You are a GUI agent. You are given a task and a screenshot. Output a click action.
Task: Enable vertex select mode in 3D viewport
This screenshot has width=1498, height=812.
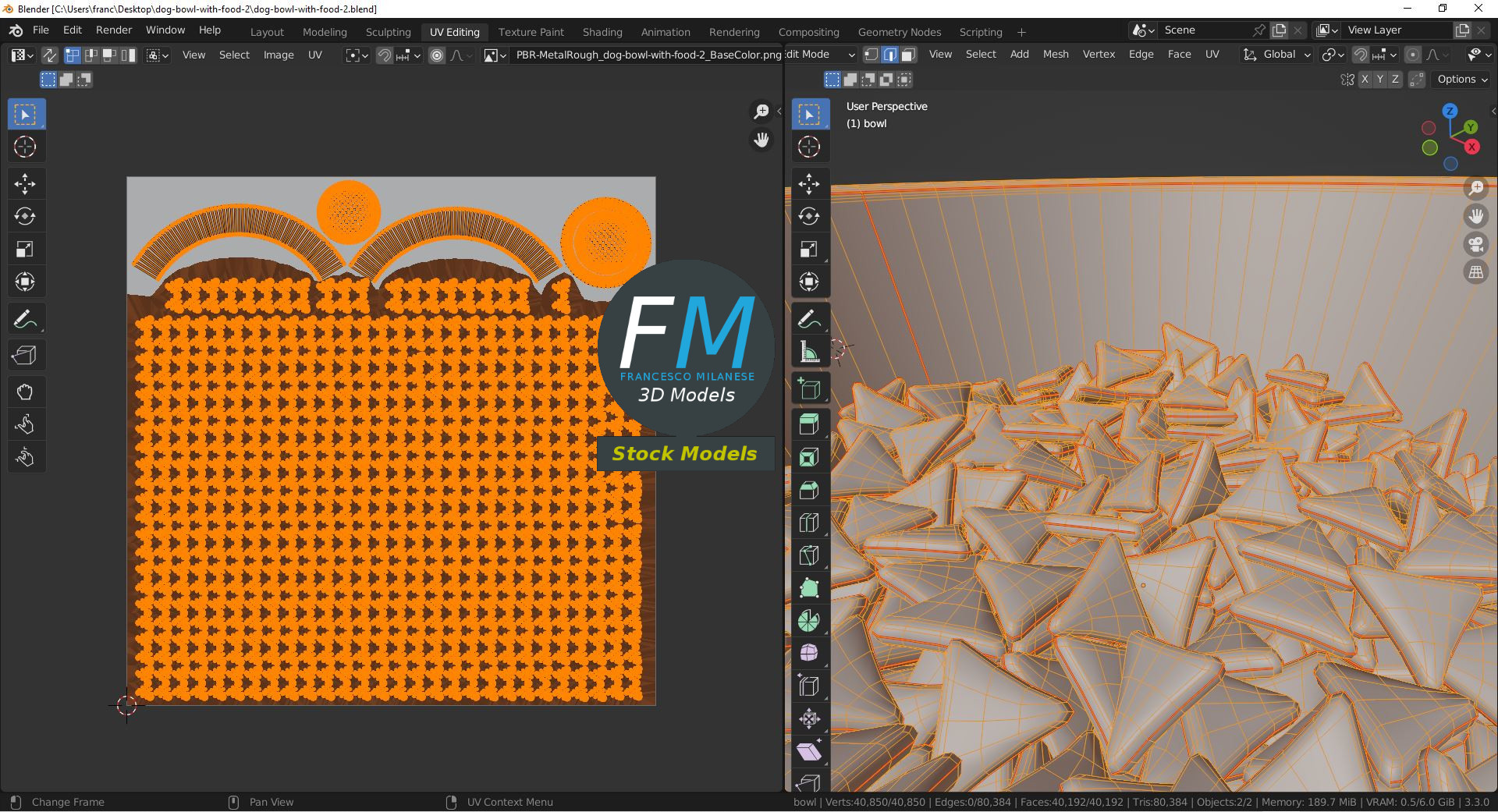[871, 55]
